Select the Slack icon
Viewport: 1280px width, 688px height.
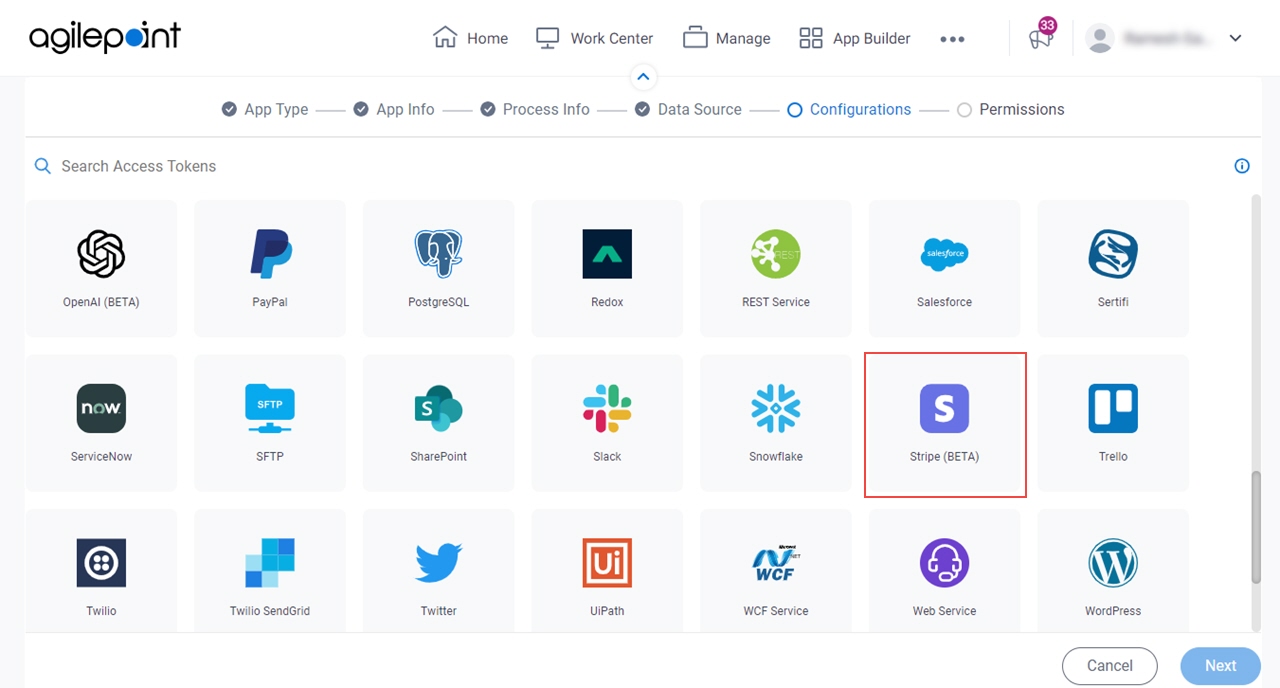(x=607, y=408)
